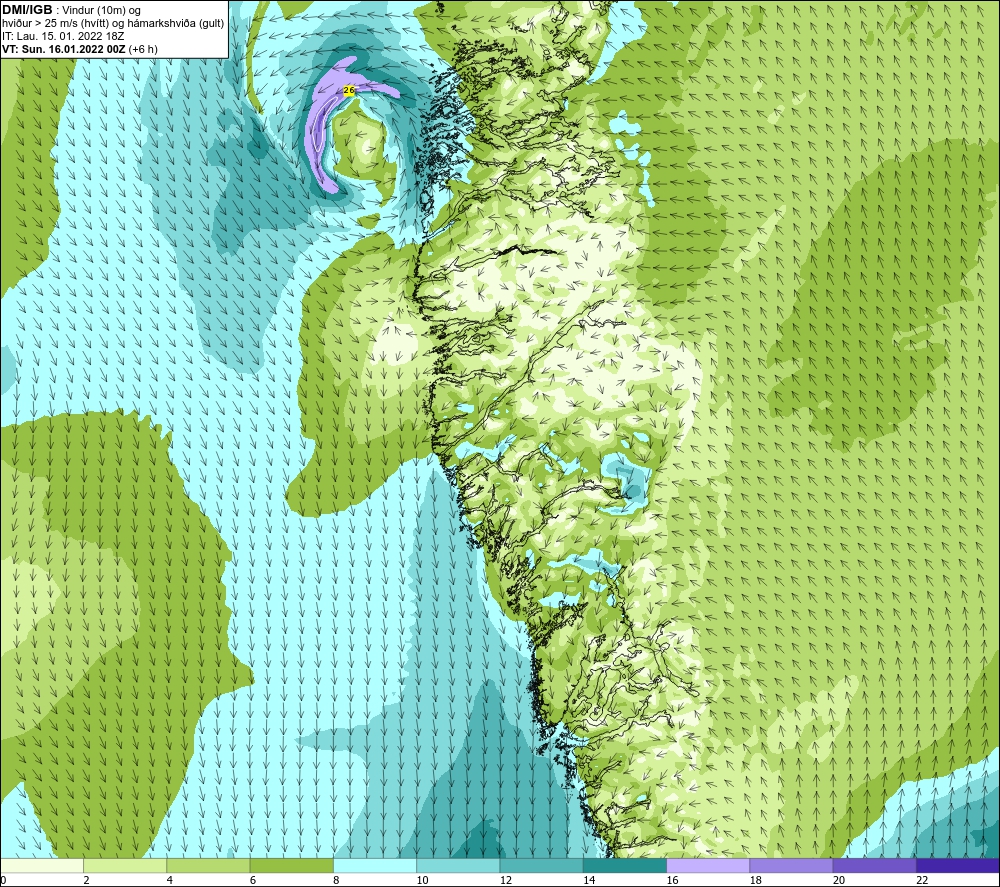
Task: Click the legend scale label 14
Action: (x=589, y=880)
